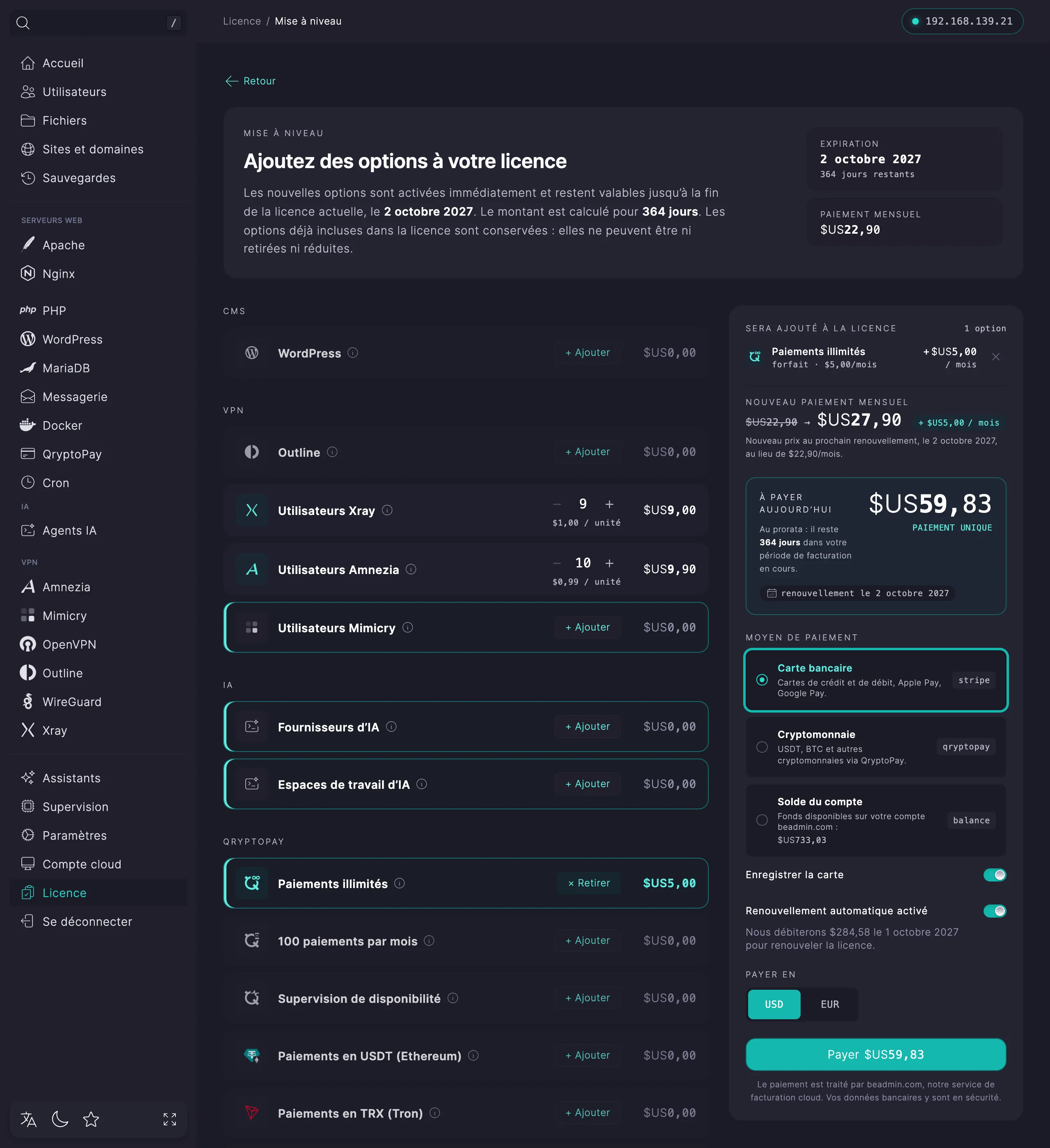Show info for Paiements illimités

(399, 883)
